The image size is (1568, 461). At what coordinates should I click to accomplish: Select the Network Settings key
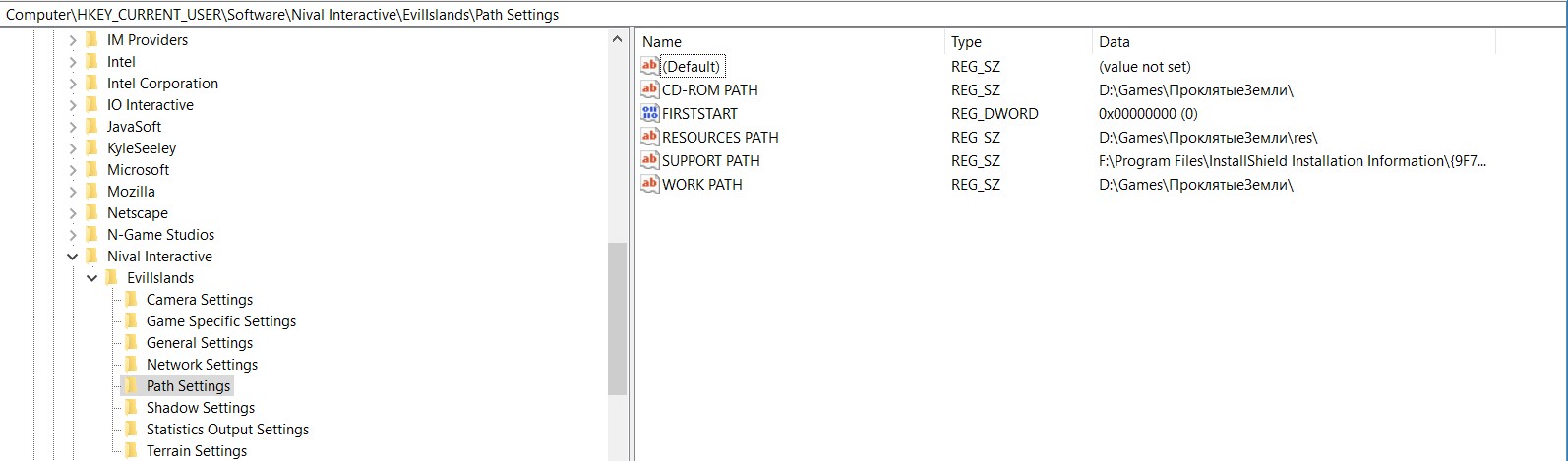(x=202, y=365)
